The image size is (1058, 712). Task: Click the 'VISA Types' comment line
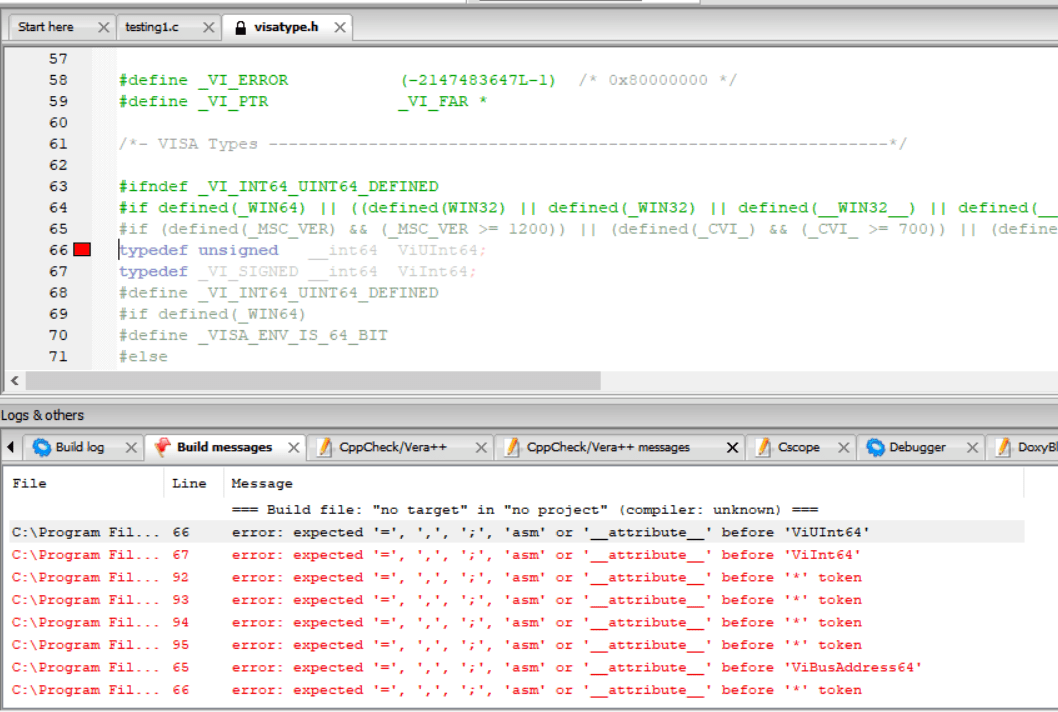click(x=513, y=144)
